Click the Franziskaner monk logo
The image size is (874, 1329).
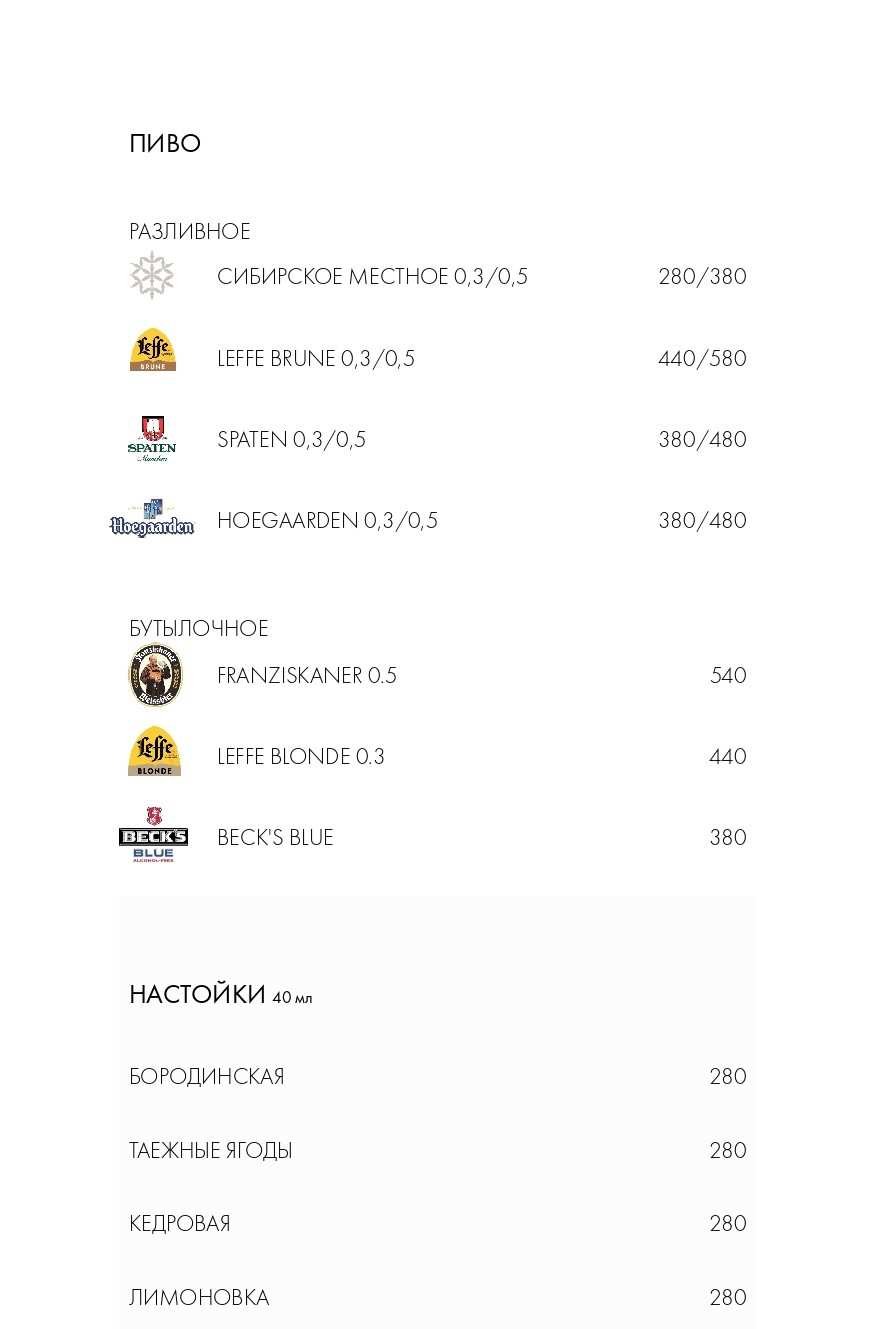pos(156,675)
